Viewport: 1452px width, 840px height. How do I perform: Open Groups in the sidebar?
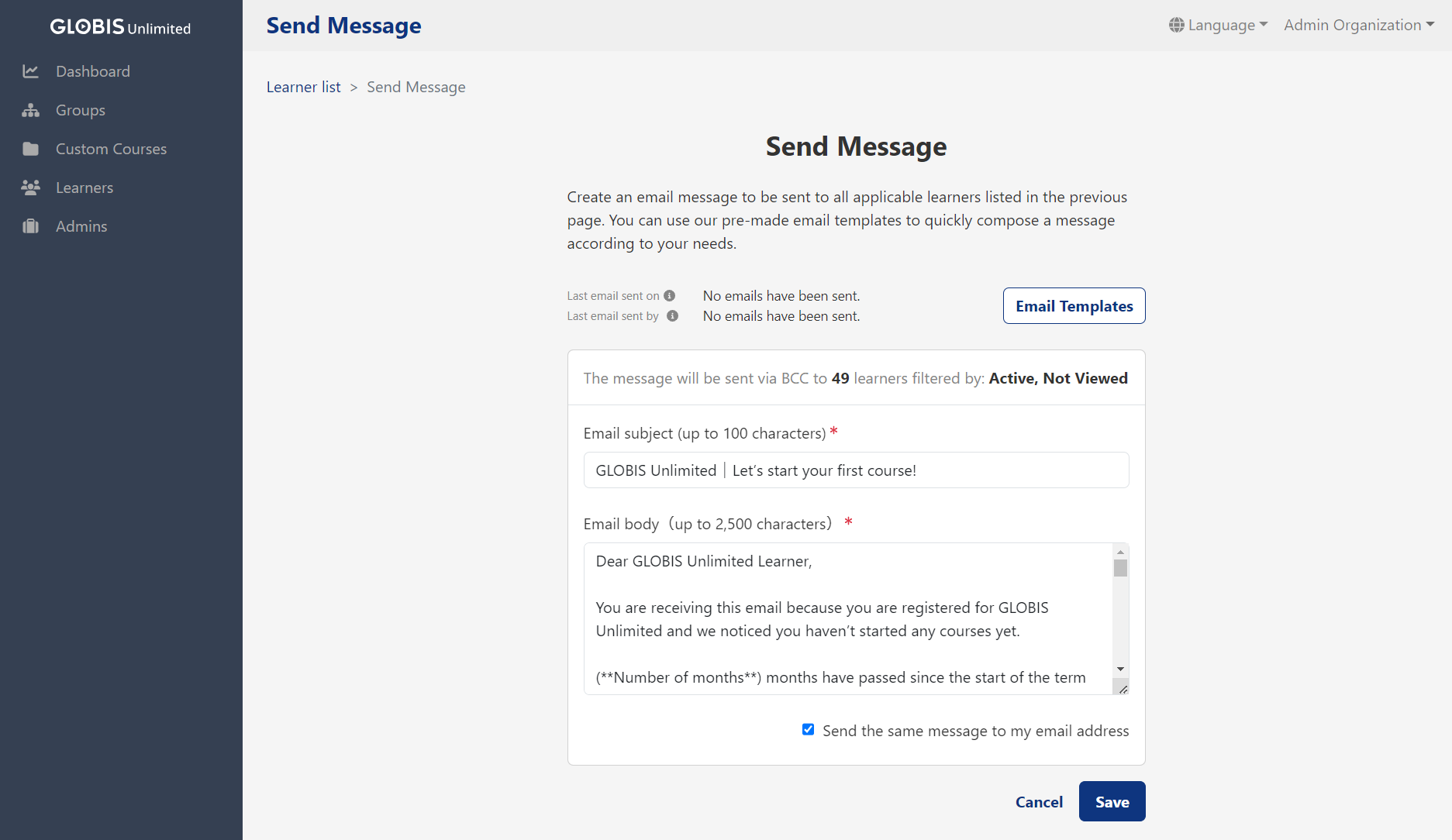click(81, 110)
